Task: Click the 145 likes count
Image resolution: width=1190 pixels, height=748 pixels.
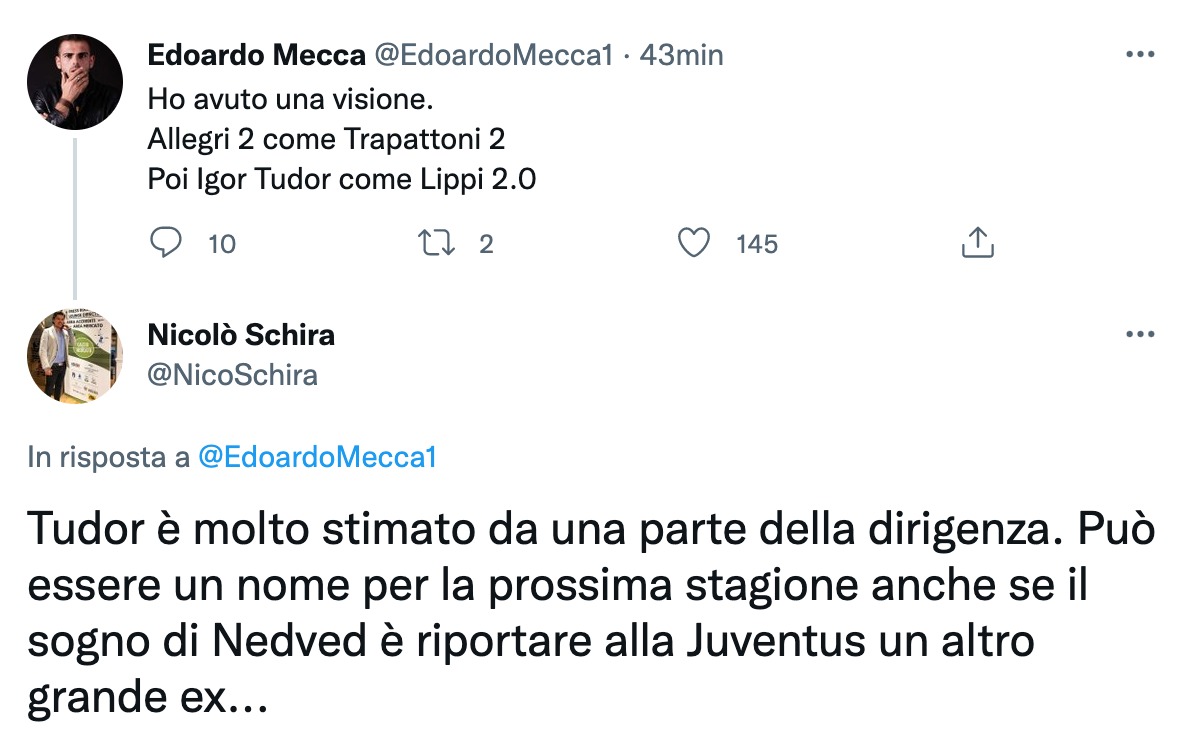Action: (756, 244)
